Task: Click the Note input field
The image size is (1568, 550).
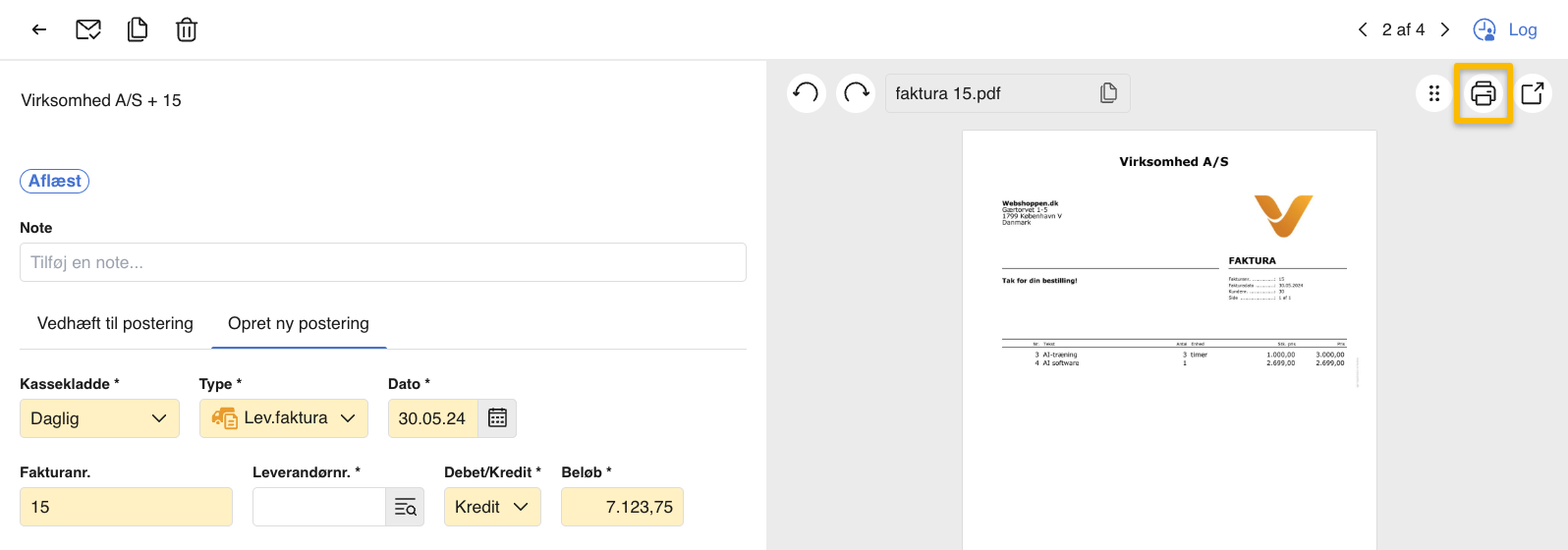Action: [383, 262]
